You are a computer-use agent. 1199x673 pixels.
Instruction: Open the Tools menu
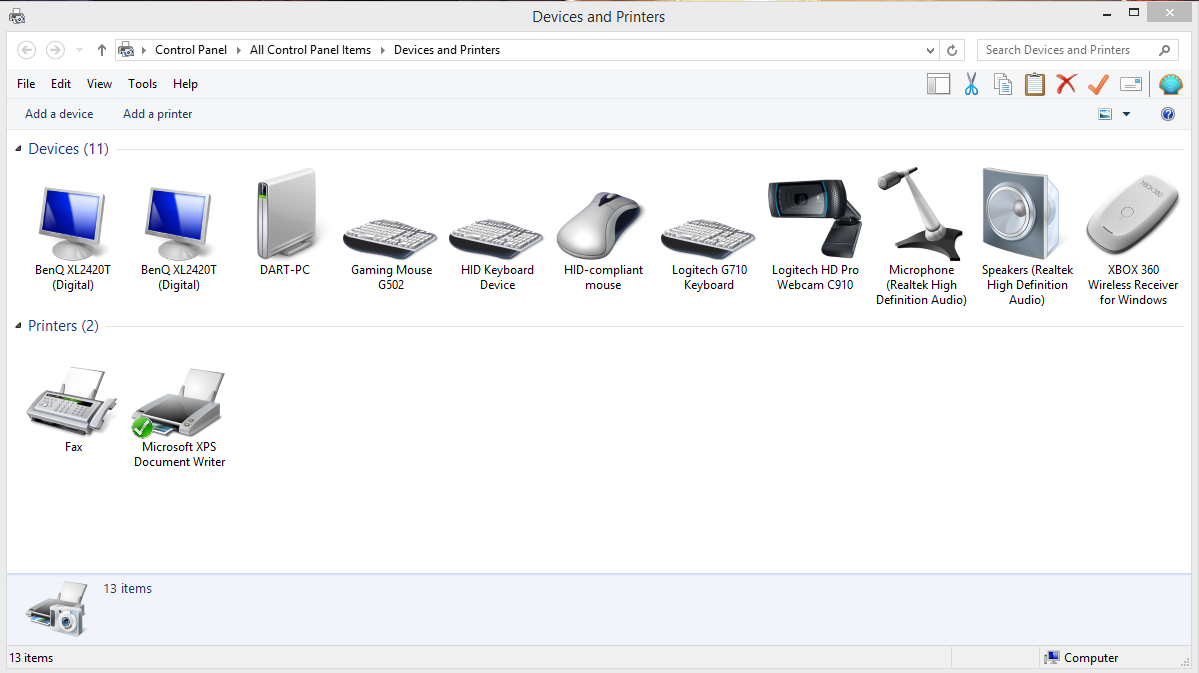coord(142,84)
